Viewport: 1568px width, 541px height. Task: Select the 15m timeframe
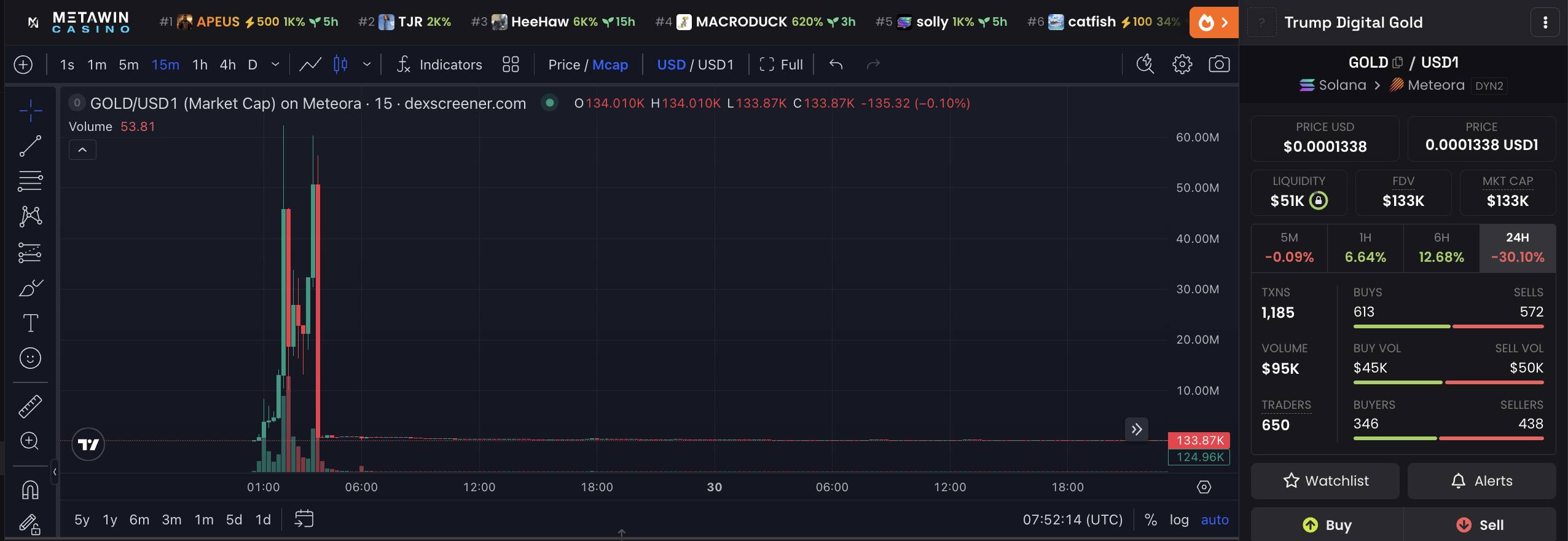[x=165, y=65]
